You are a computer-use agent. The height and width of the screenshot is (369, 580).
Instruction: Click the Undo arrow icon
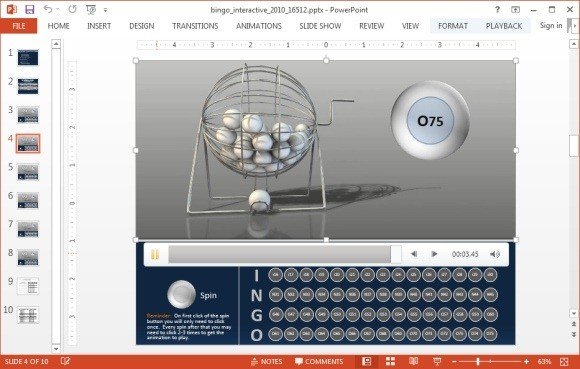(48, 9)
